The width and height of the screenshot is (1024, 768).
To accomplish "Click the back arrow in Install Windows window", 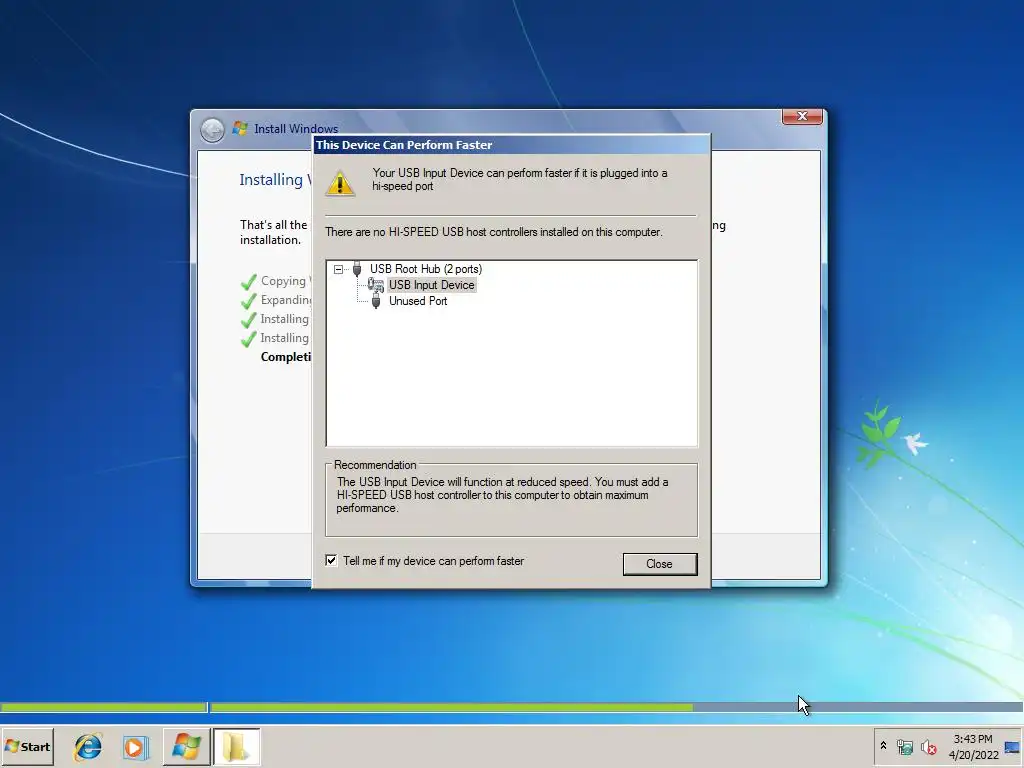I will click(x=212, y=130).
